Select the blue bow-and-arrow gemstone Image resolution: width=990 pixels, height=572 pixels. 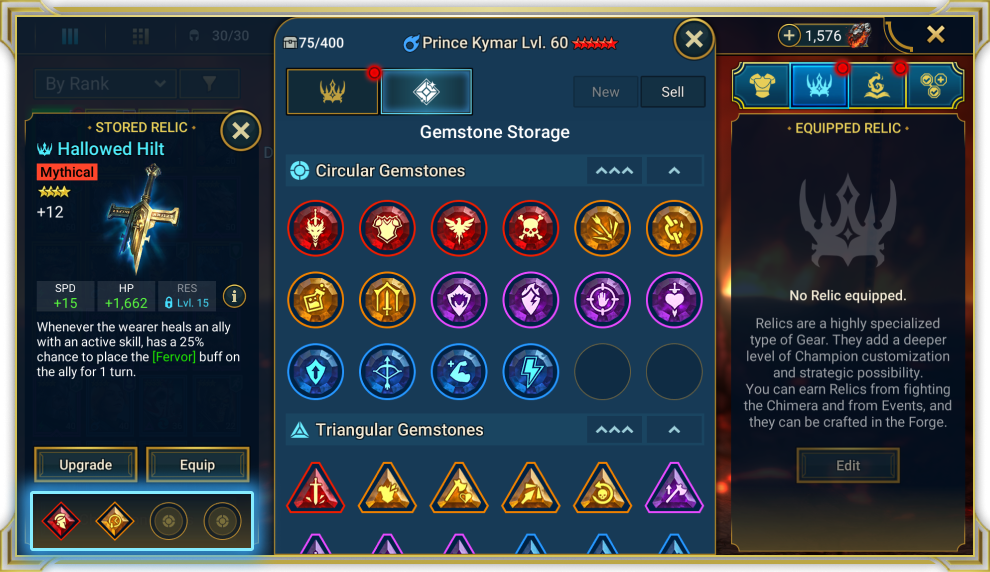point(387,372)
